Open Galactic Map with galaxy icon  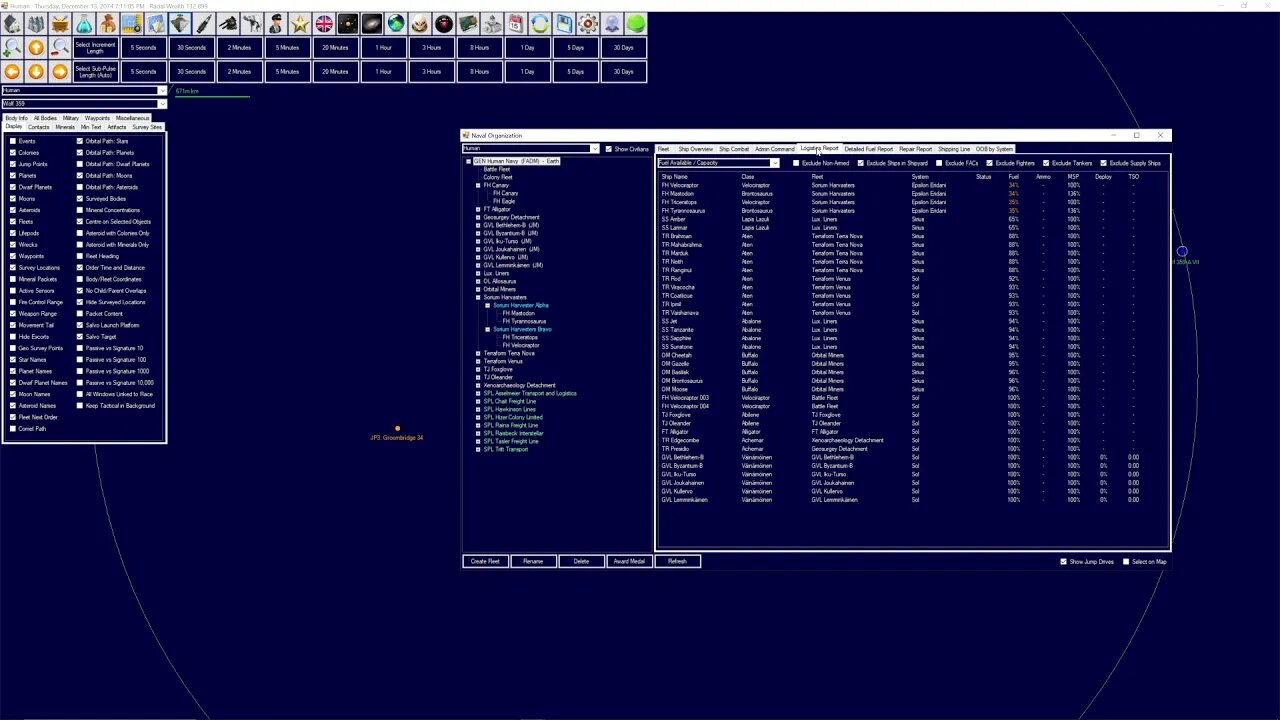point(372,23)
